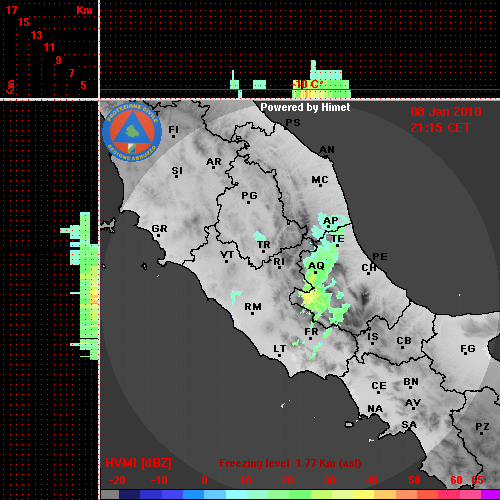
Task: Click the 9 km altitude scale label
Action: (x=59, y=60)
